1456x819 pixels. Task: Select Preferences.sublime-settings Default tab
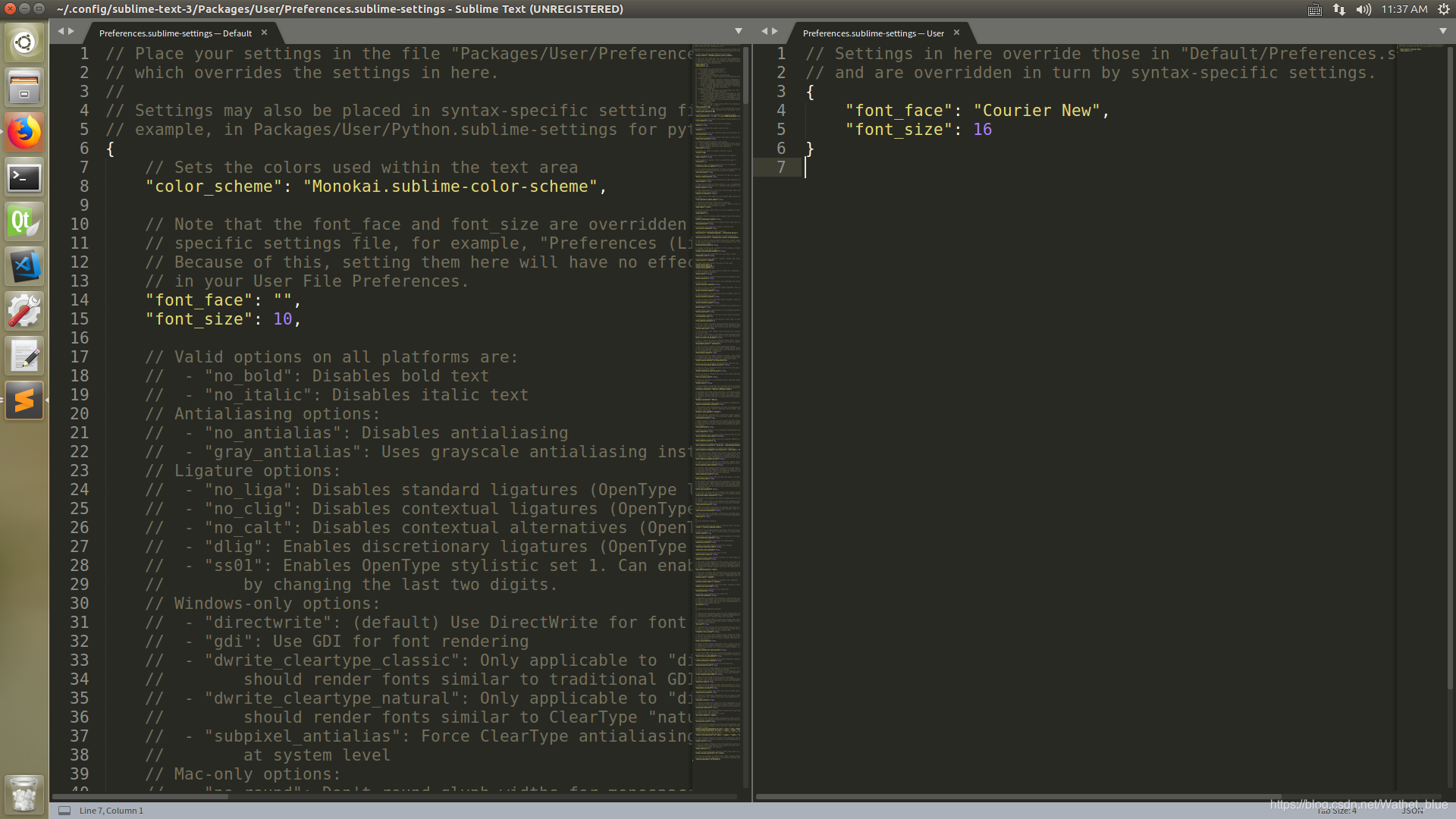pos(175,33)
